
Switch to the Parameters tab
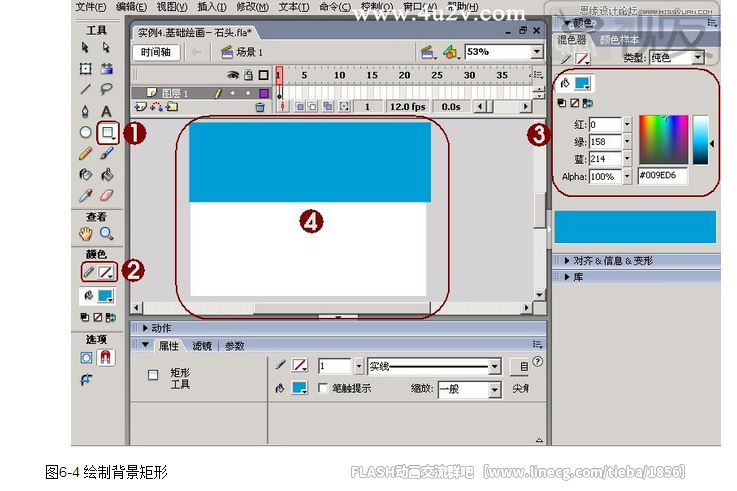click(234, 346)
